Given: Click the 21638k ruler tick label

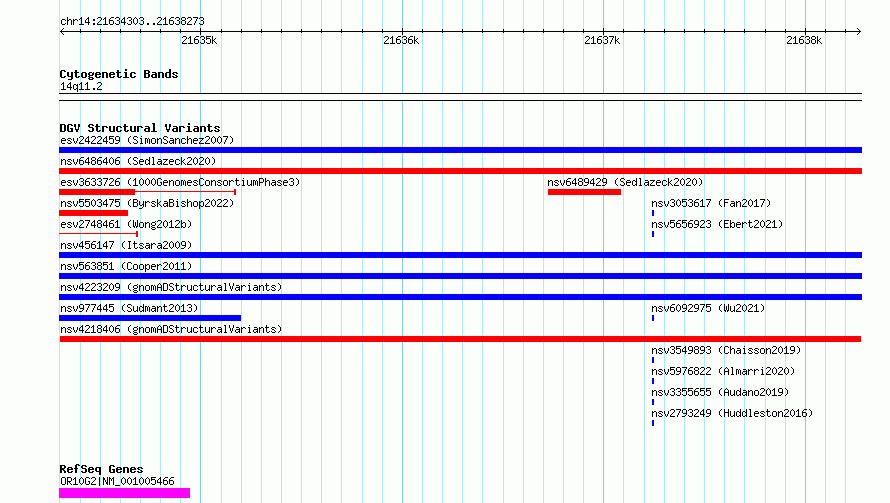Looking at the screenshot, I should pyautogui.click(x=804, y=40).
